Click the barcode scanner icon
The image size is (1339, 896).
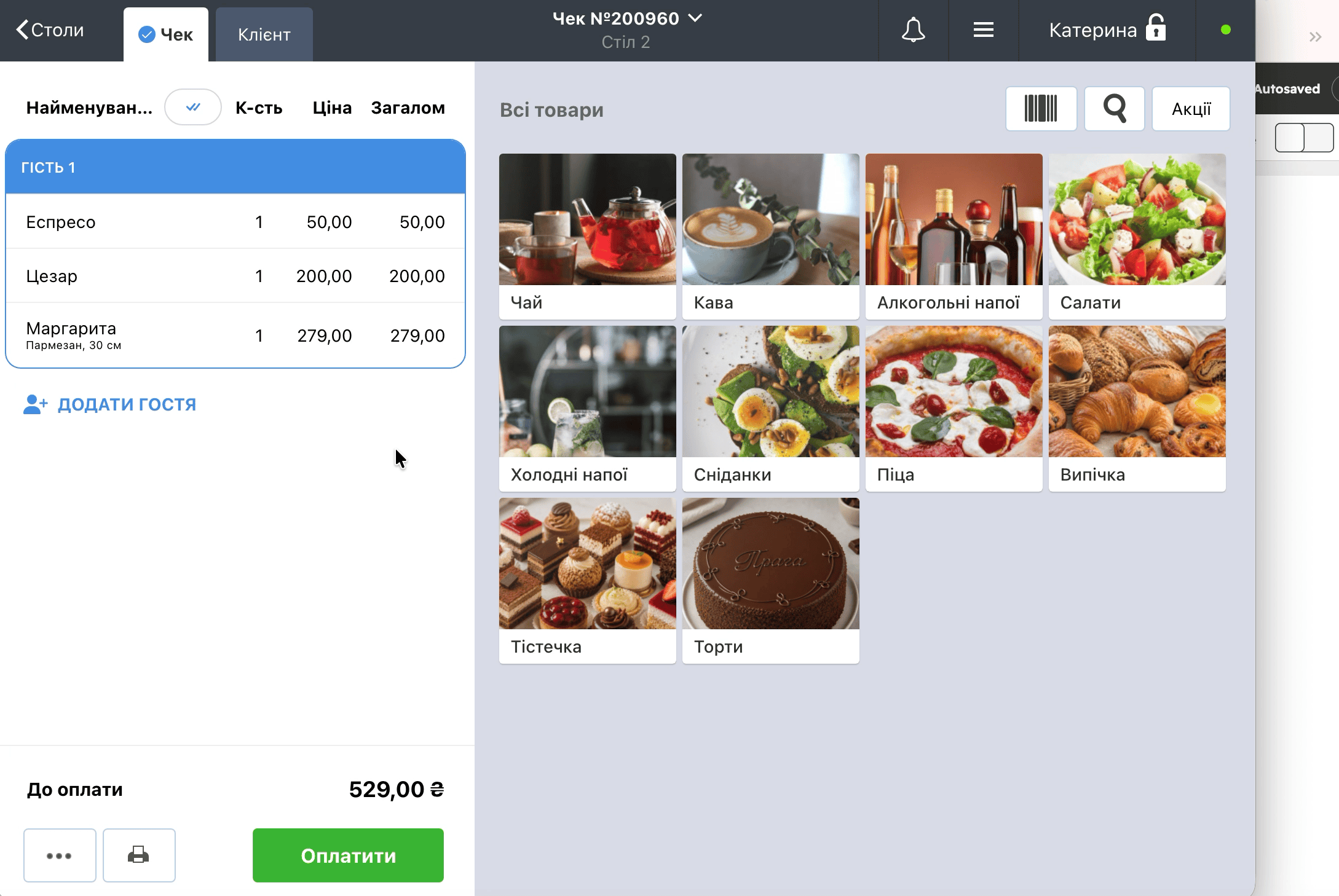pyautogui.click(x=1041, y=109)
